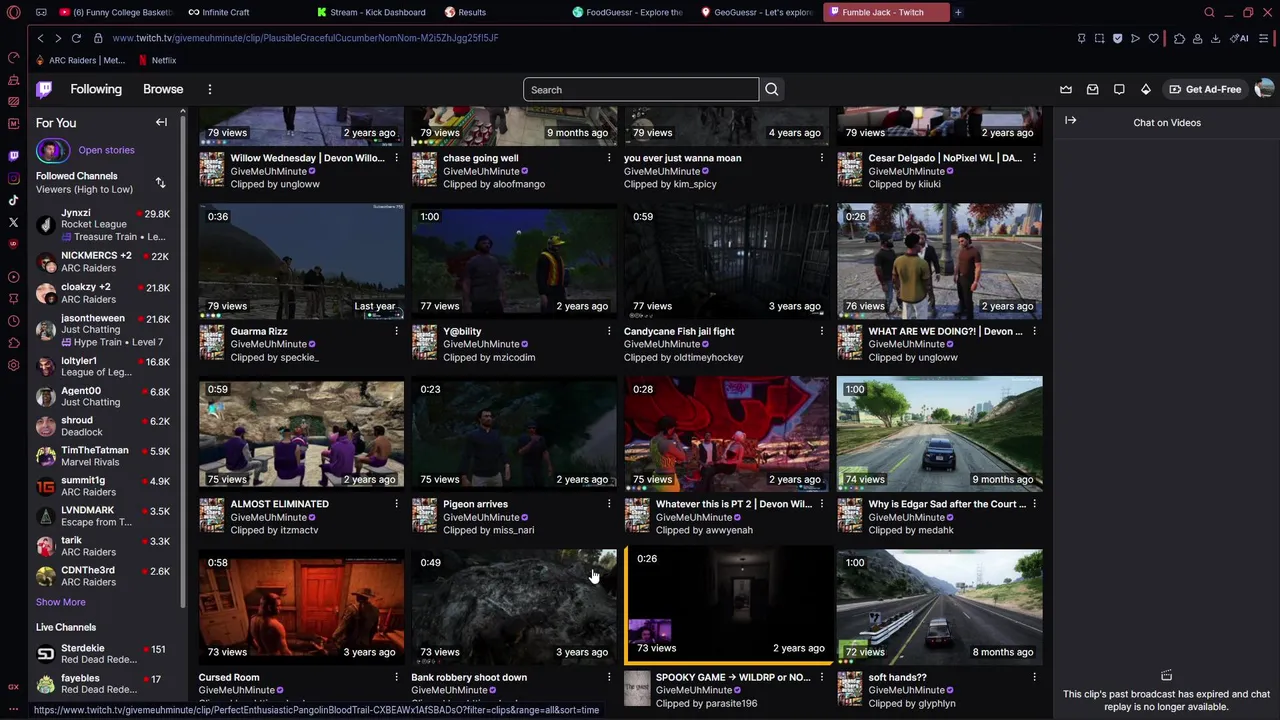Click the Pinboards pin icon in toolbar
1280x720 pixels.
pos(1081,38)
